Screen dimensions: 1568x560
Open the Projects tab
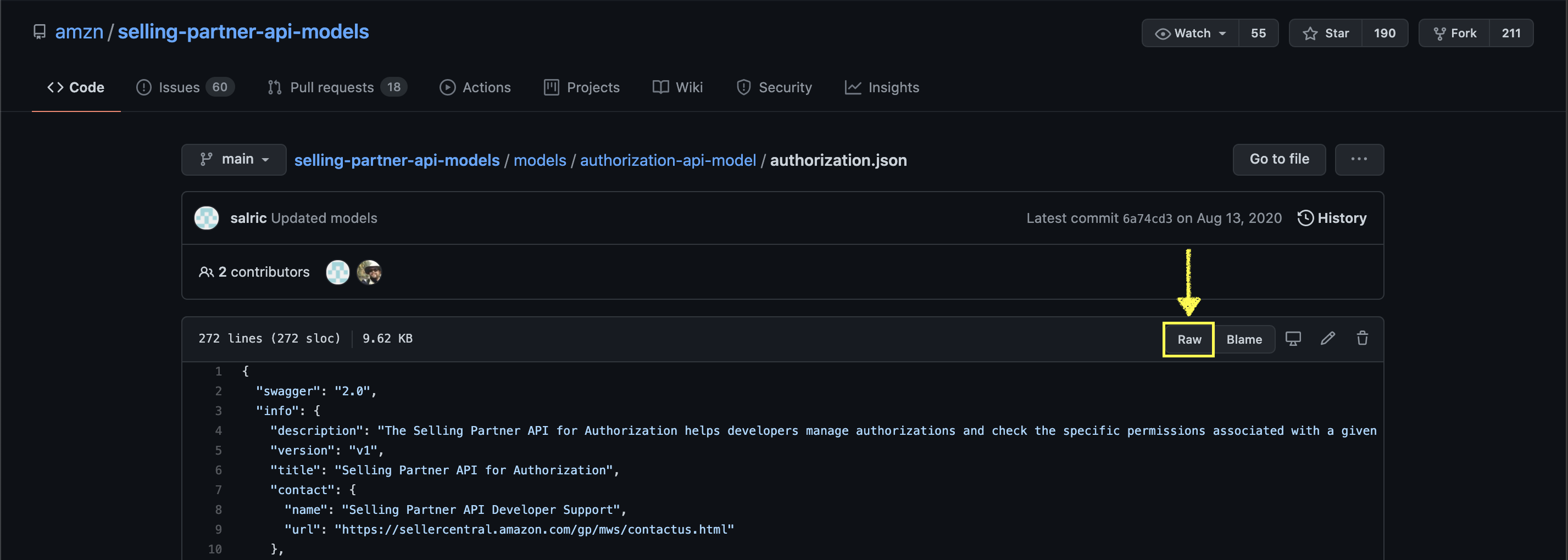coord(581,87)
